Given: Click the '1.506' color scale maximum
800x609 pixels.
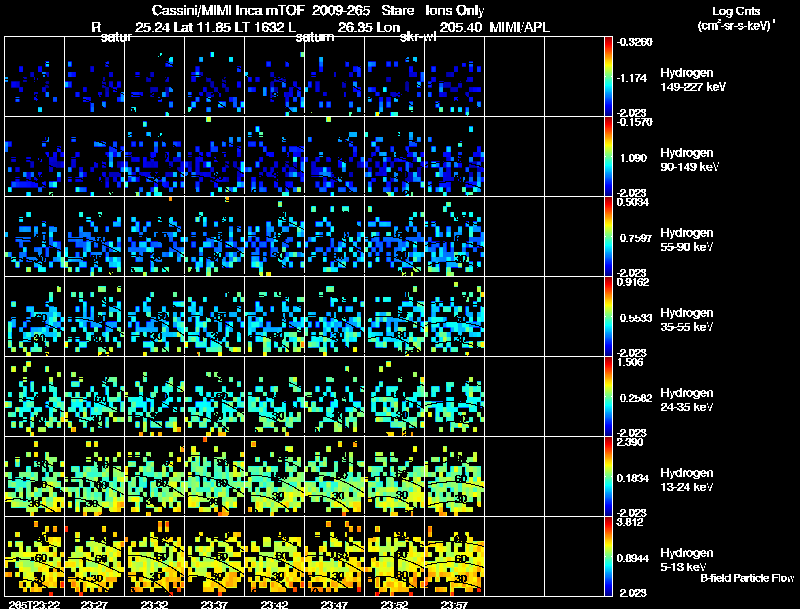Looking at the screenshot, I should 630,362.
